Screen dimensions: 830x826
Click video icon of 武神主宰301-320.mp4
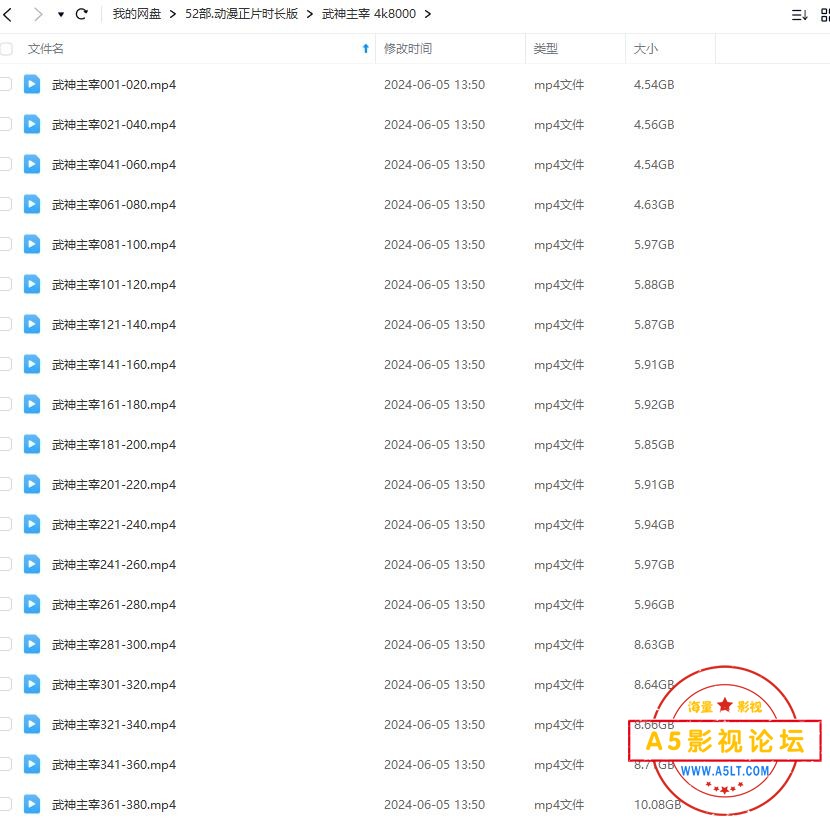(x=32, y=684)
